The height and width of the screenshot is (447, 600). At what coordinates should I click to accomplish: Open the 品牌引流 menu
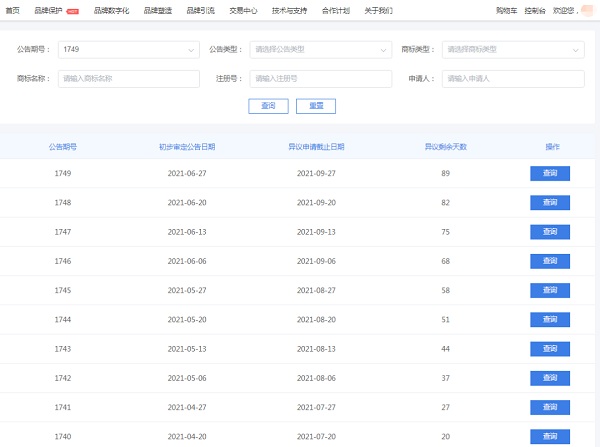click(x=201, y=11)
